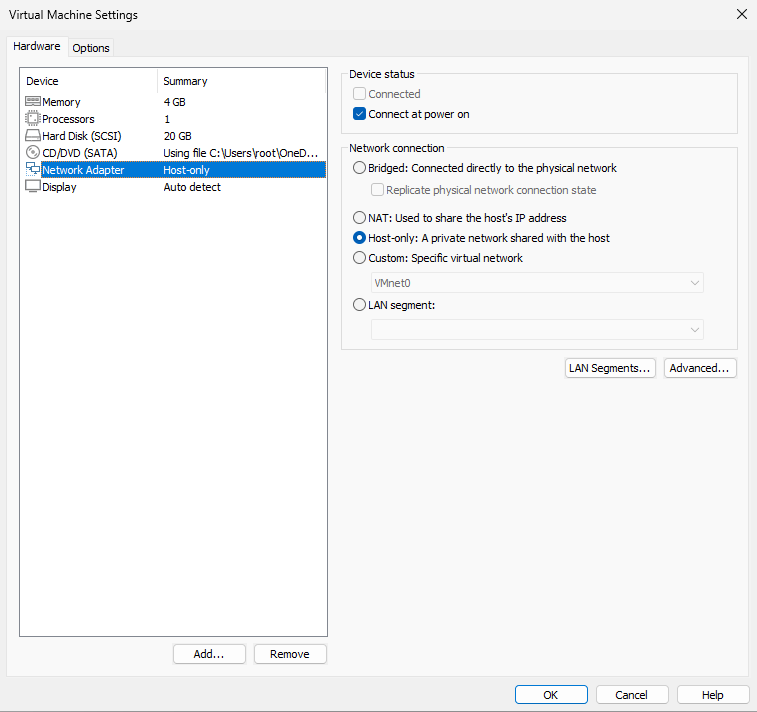Open the Hardware tab

(37, 47)
